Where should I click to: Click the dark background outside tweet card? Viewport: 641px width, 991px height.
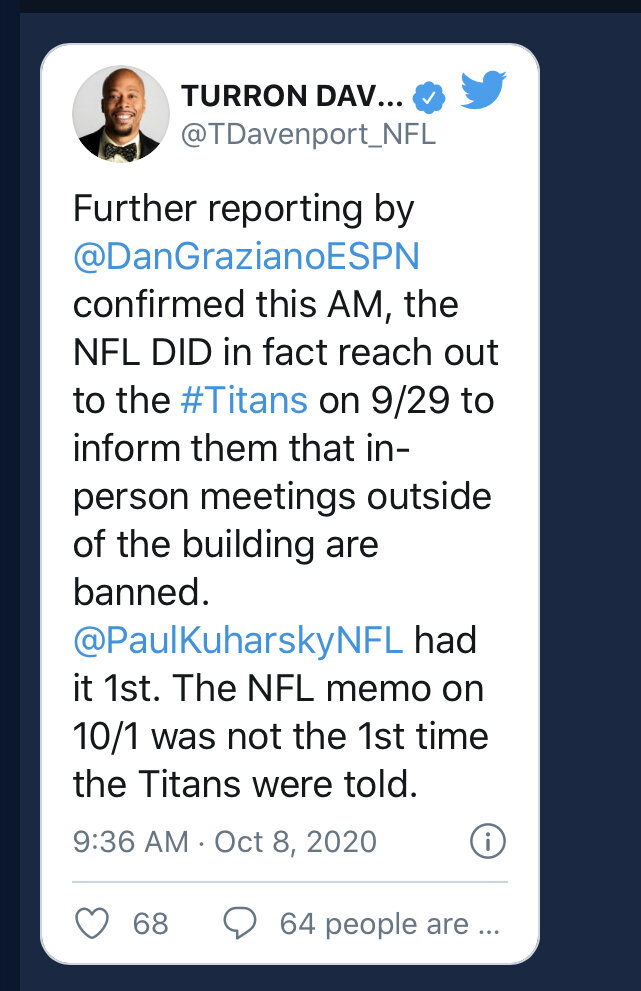point(588,506)
